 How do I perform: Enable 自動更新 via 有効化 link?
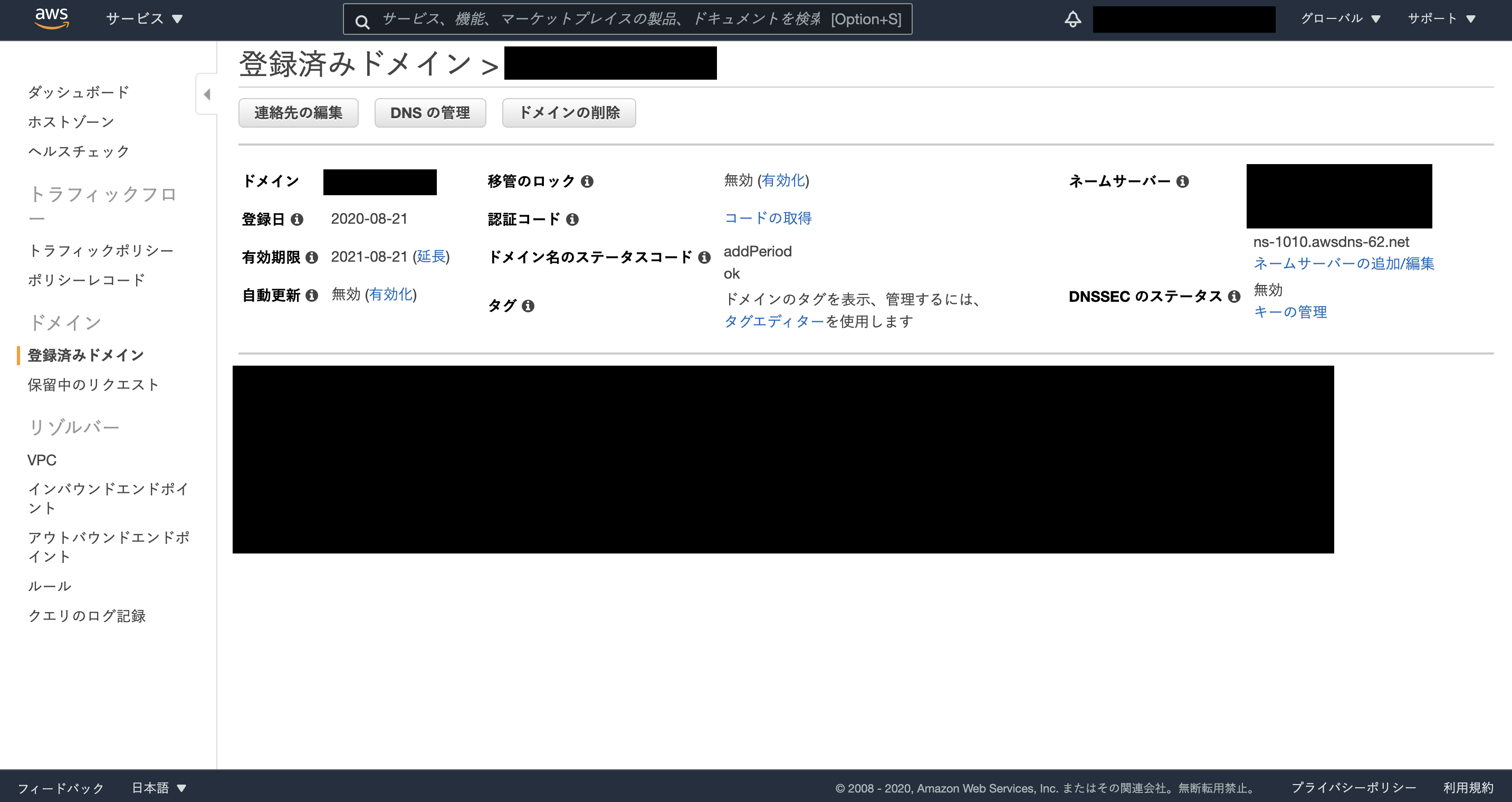[391, 295]
